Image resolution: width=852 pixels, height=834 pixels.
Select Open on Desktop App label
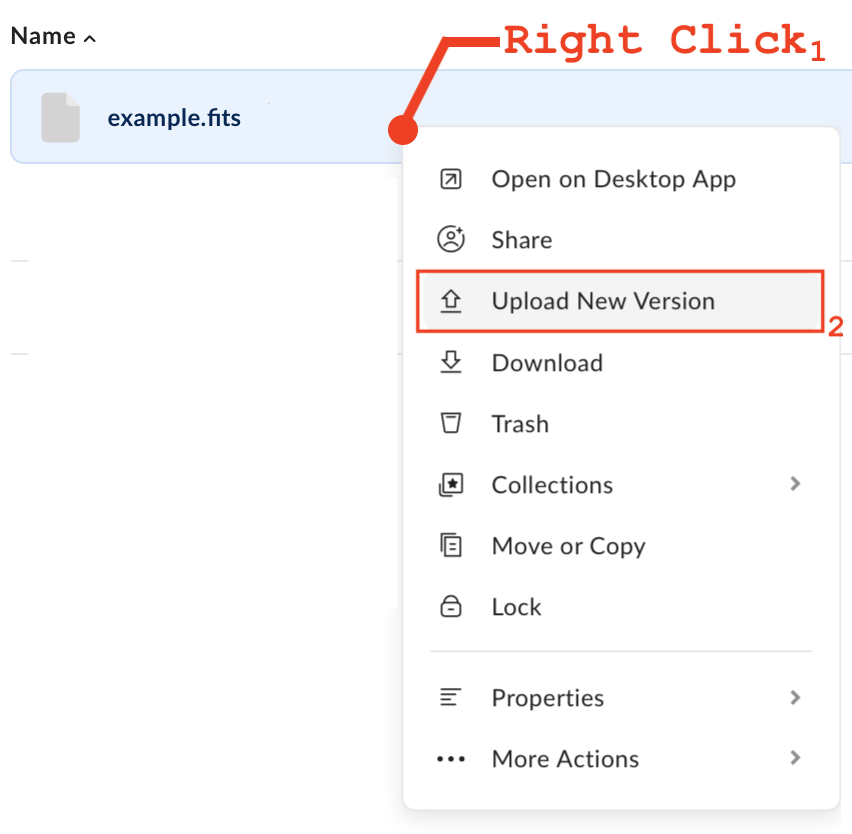click(x=613, y=180)
